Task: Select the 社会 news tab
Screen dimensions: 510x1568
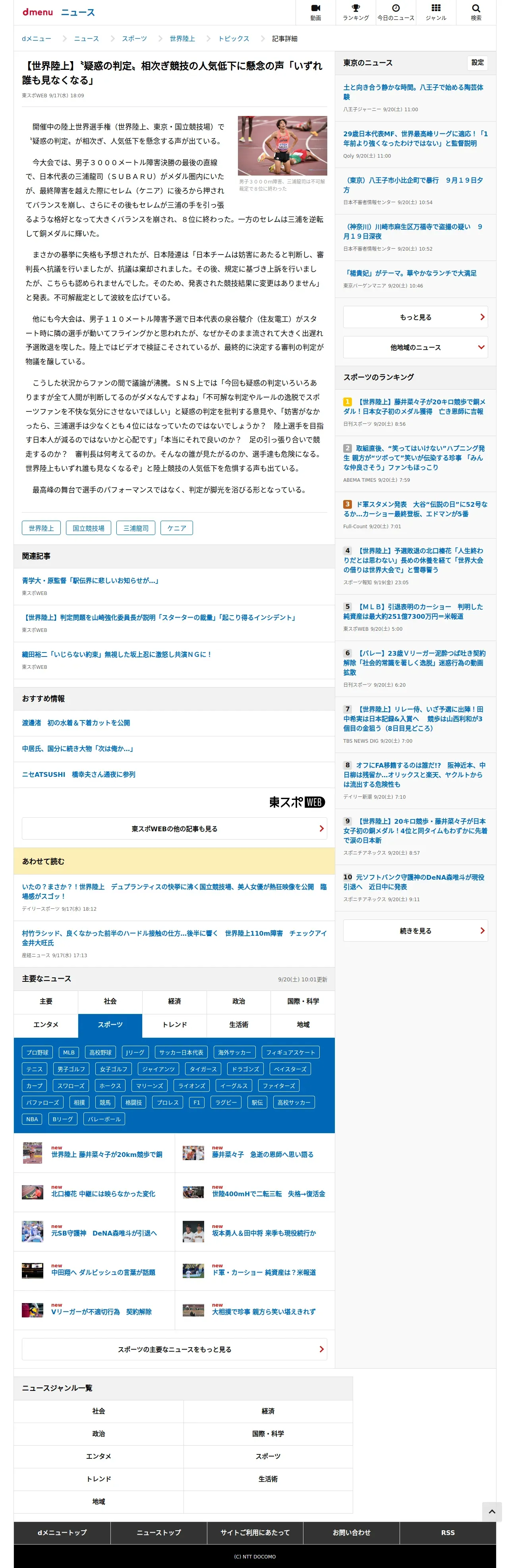Action: (x=110, y=1001)
